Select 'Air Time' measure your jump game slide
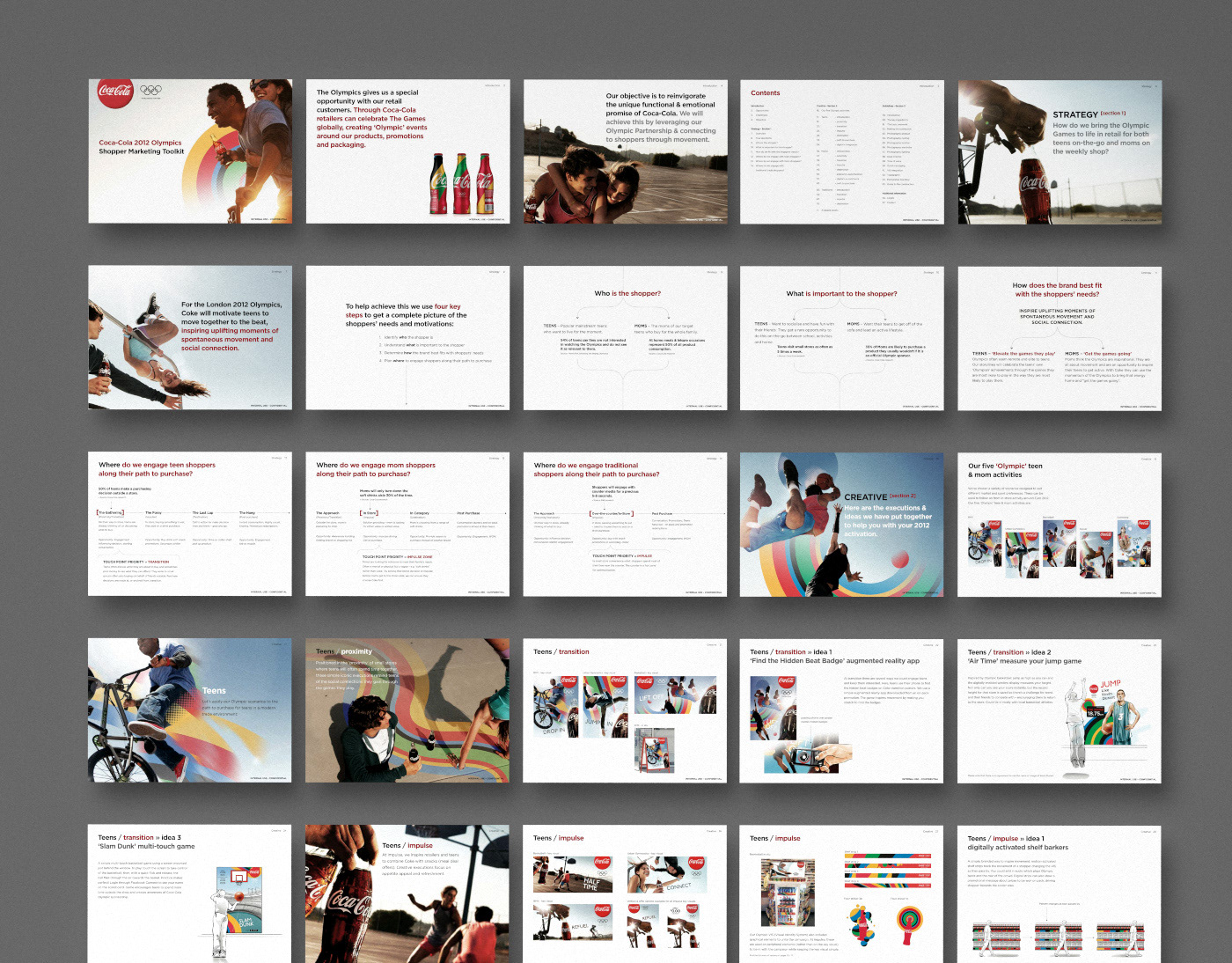The width and height of the screenshot is (1232, 963). pos(1060,710)
